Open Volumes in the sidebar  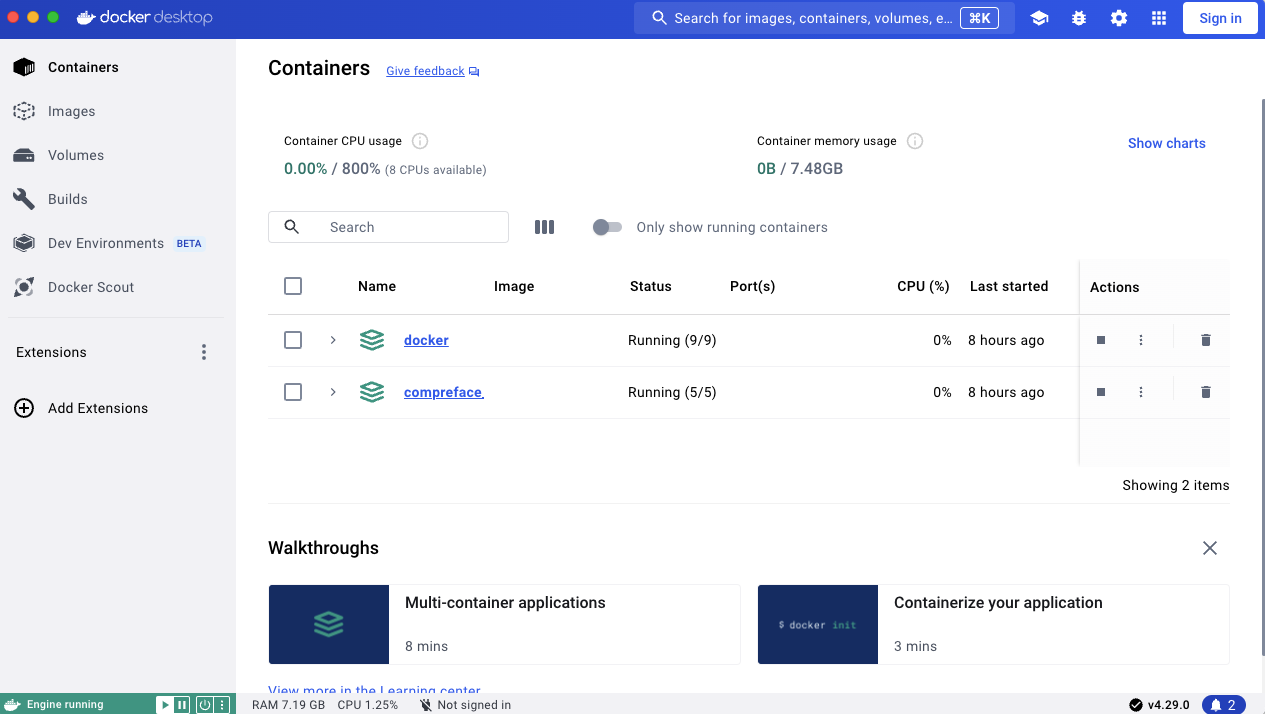[75, 155]
